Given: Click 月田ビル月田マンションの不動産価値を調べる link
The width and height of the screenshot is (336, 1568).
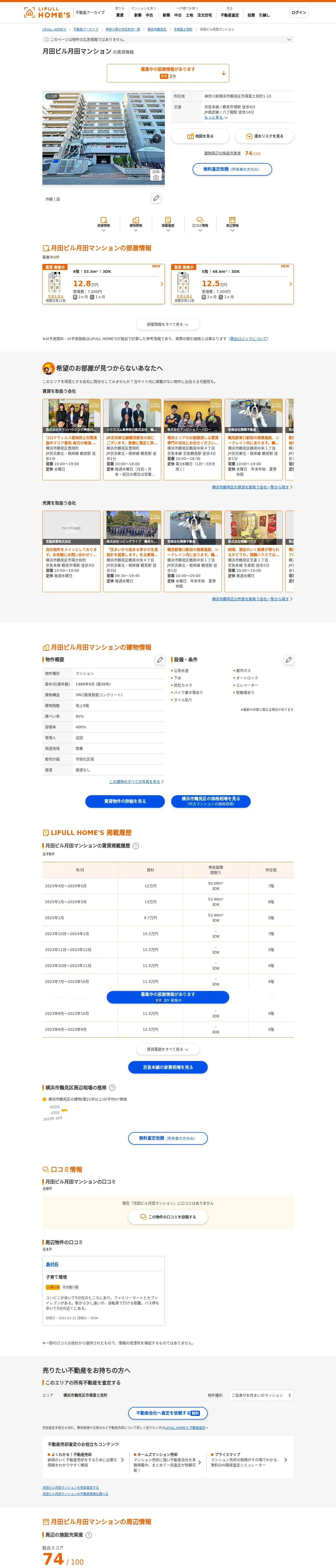Looking at the screenshot, I should 75,1494.
